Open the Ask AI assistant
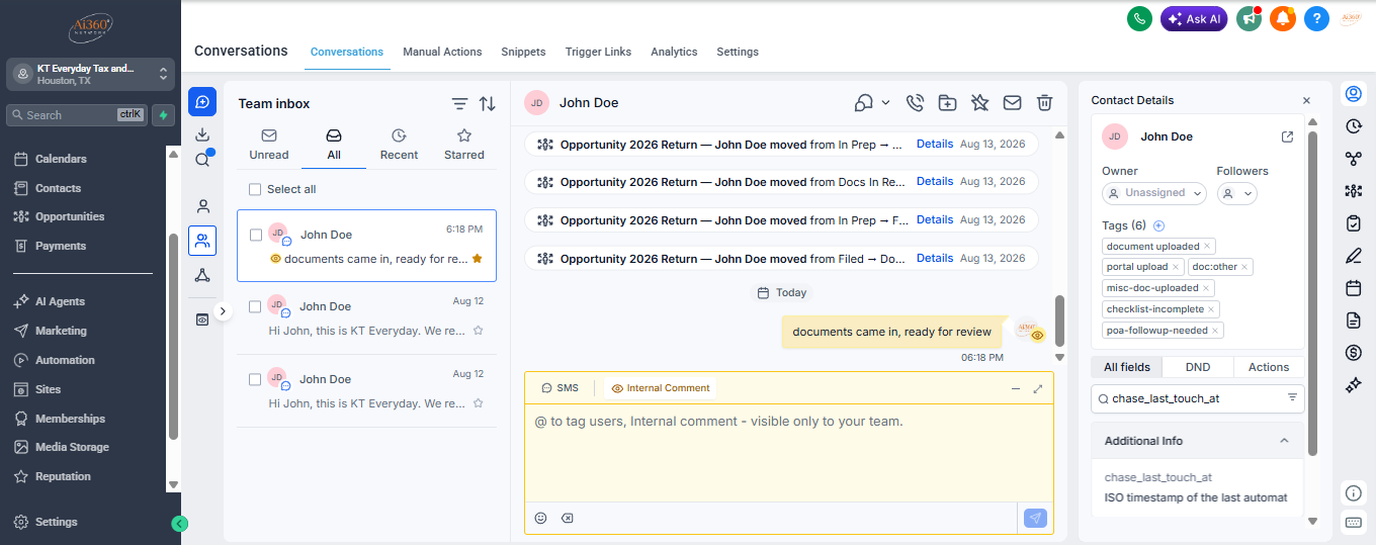Image resolution: width=1376 pixels, height=545 pixels. pyautogui.click(x=1193, y=18)
